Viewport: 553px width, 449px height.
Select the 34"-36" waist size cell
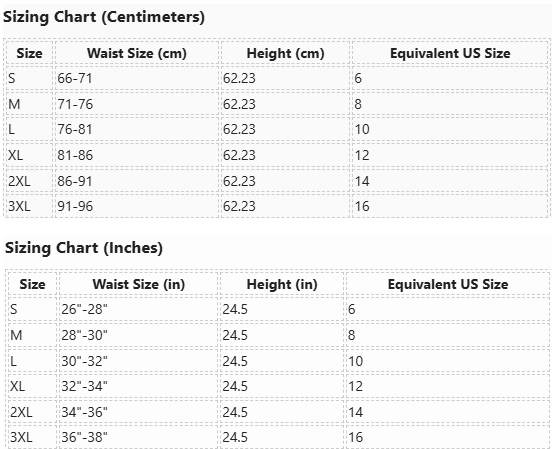(x=139, y=412)
